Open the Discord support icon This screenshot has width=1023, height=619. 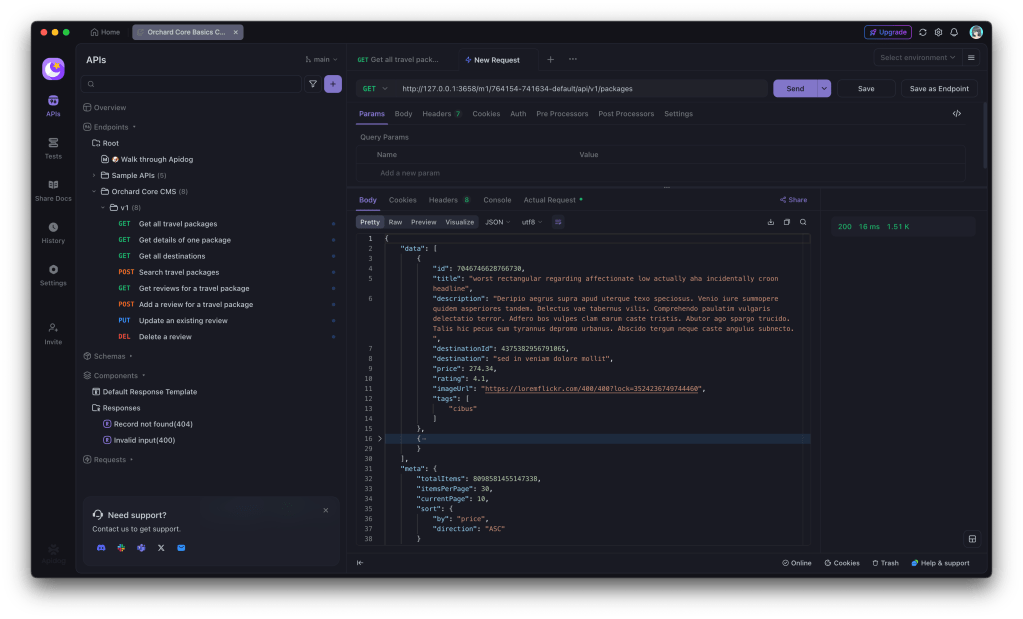101,548
